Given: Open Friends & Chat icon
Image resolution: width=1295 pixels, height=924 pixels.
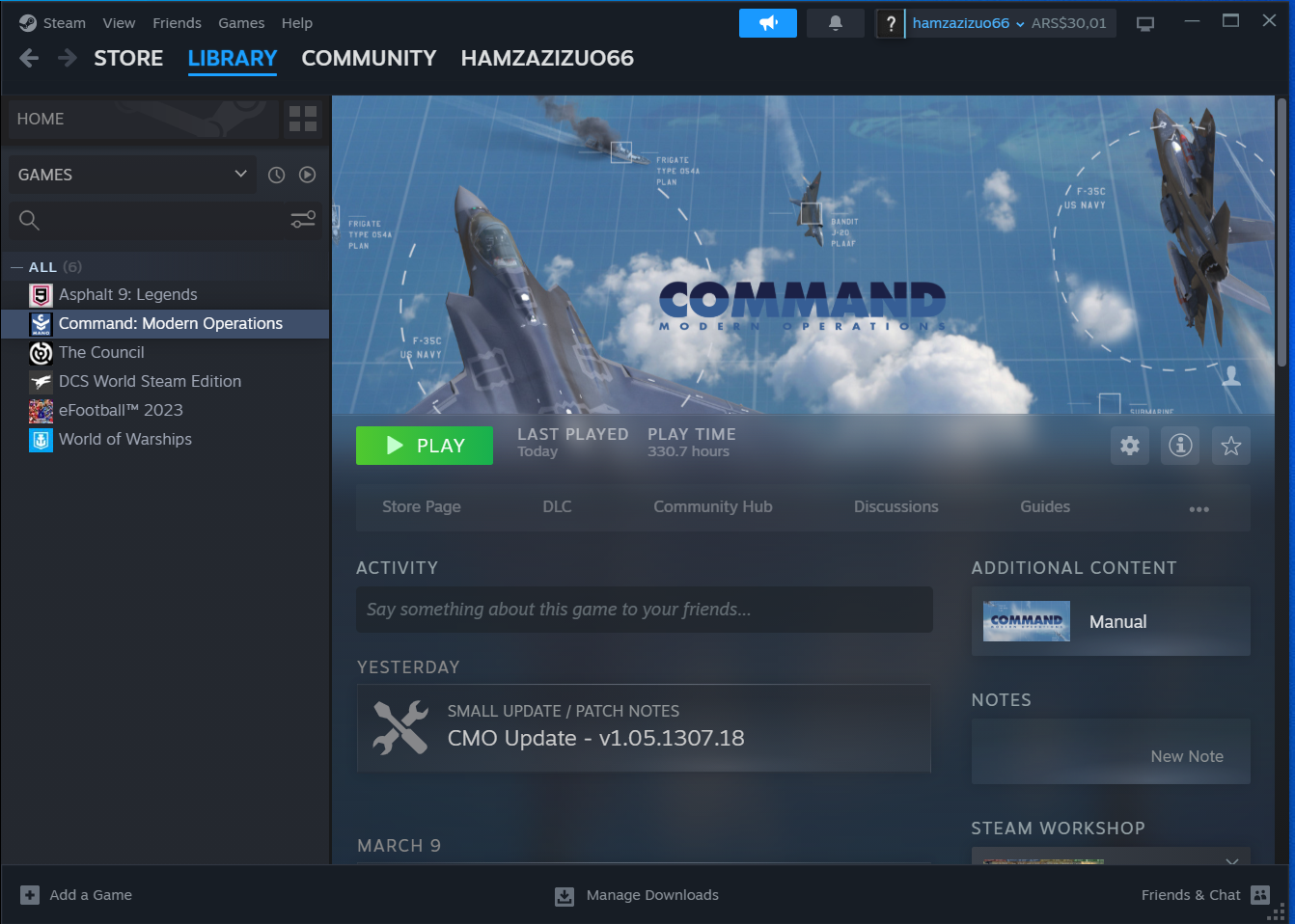Looking at the screenshot, I should pos(1260,895).
